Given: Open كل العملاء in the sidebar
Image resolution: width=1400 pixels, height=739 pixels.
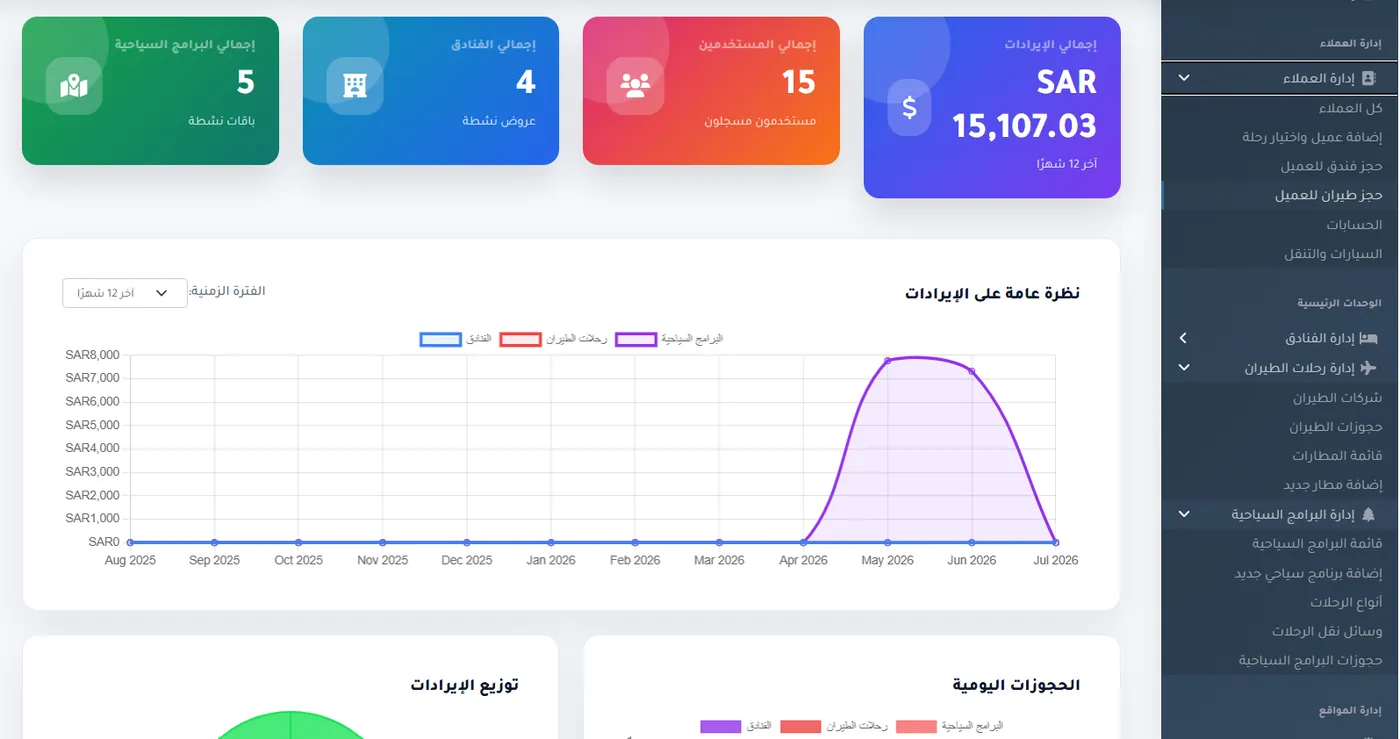Looking at the screenshot, I should click(1350, 108).
